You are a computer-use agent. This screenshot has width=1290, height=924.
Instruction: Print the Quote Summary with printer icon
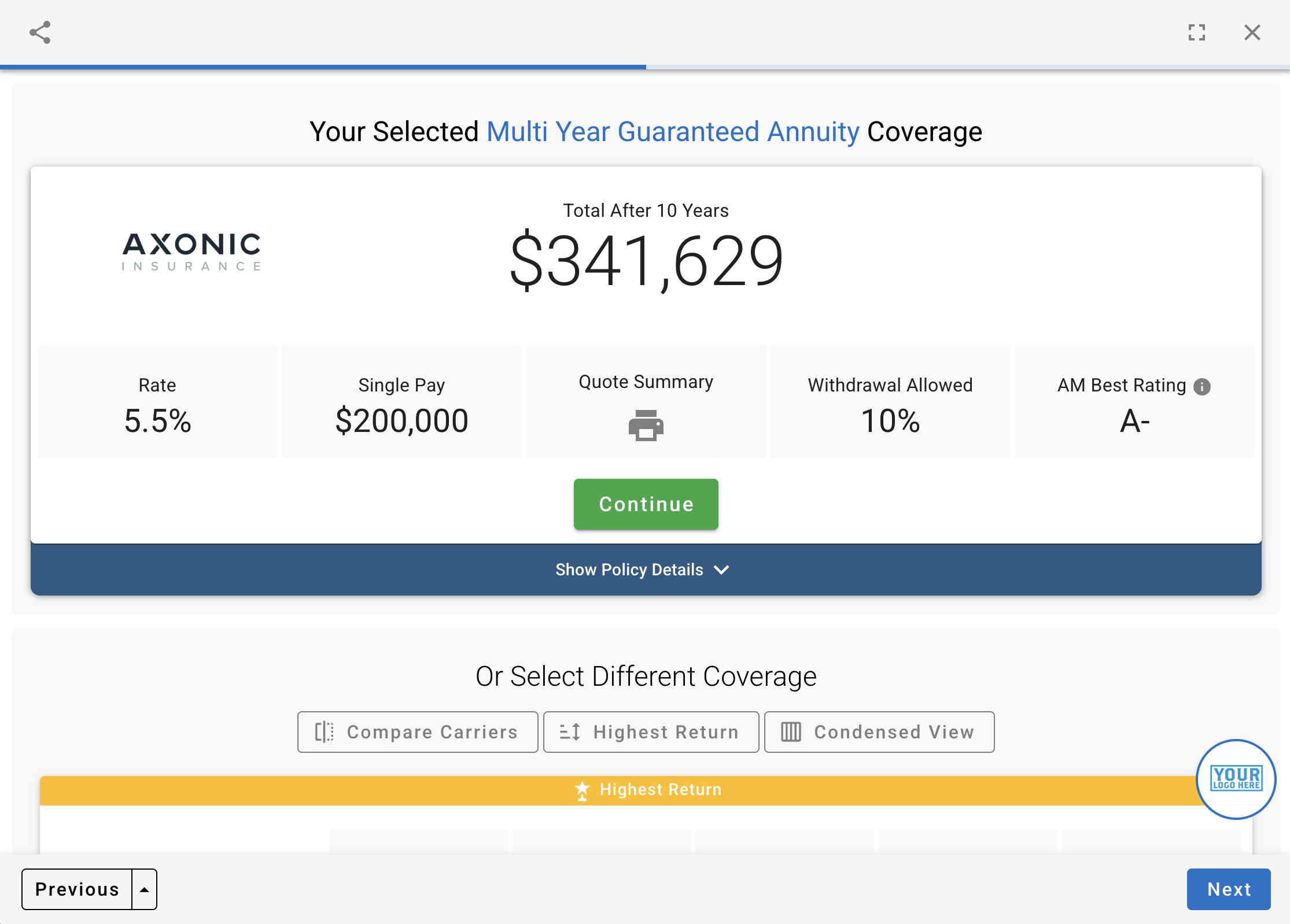coord(646,426)
